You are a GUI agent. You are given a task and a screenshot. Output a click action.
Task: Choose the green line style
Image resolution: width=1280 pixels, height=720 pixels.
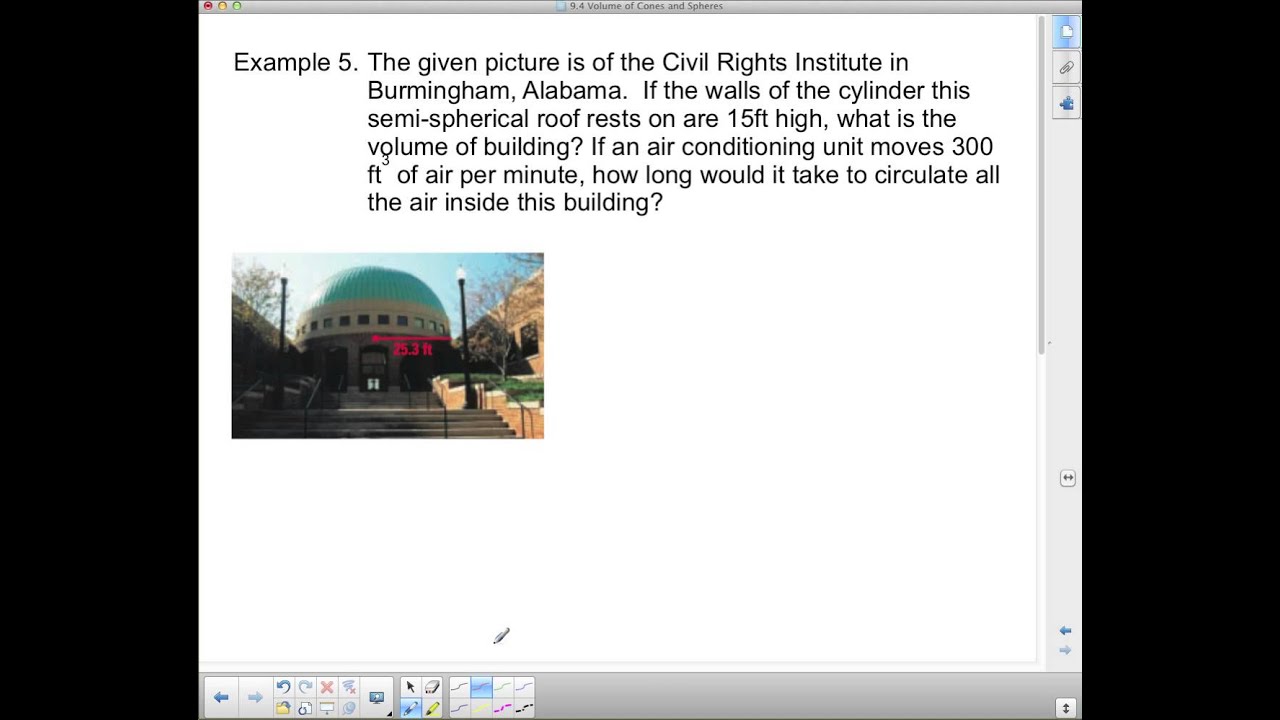(x=503, y=687)
